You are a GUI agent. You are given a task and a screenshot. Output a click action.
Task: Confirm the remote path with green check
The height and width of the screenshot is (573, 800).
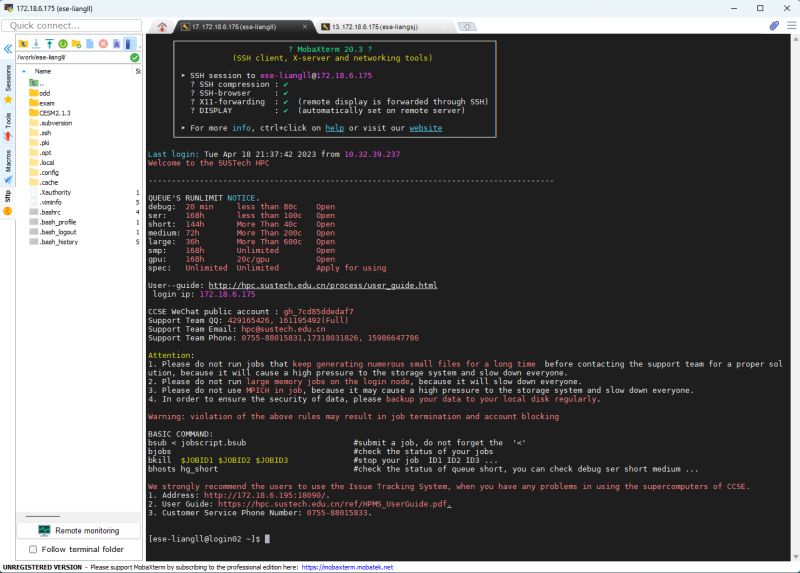tap(135, 58)
